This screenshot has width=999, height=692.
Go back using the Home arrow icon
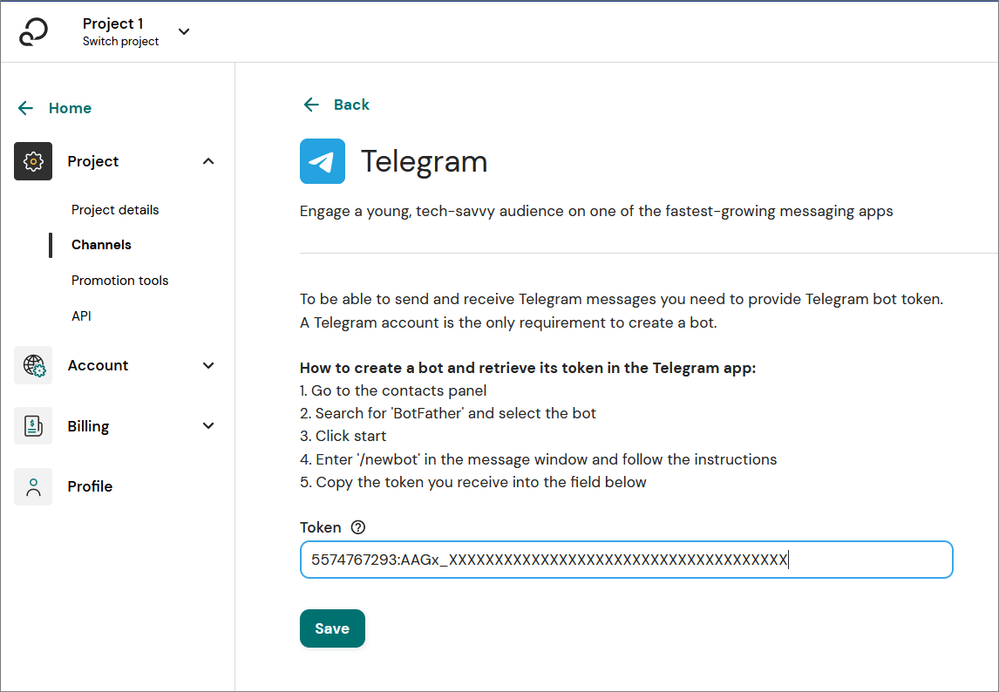(25, 108)
